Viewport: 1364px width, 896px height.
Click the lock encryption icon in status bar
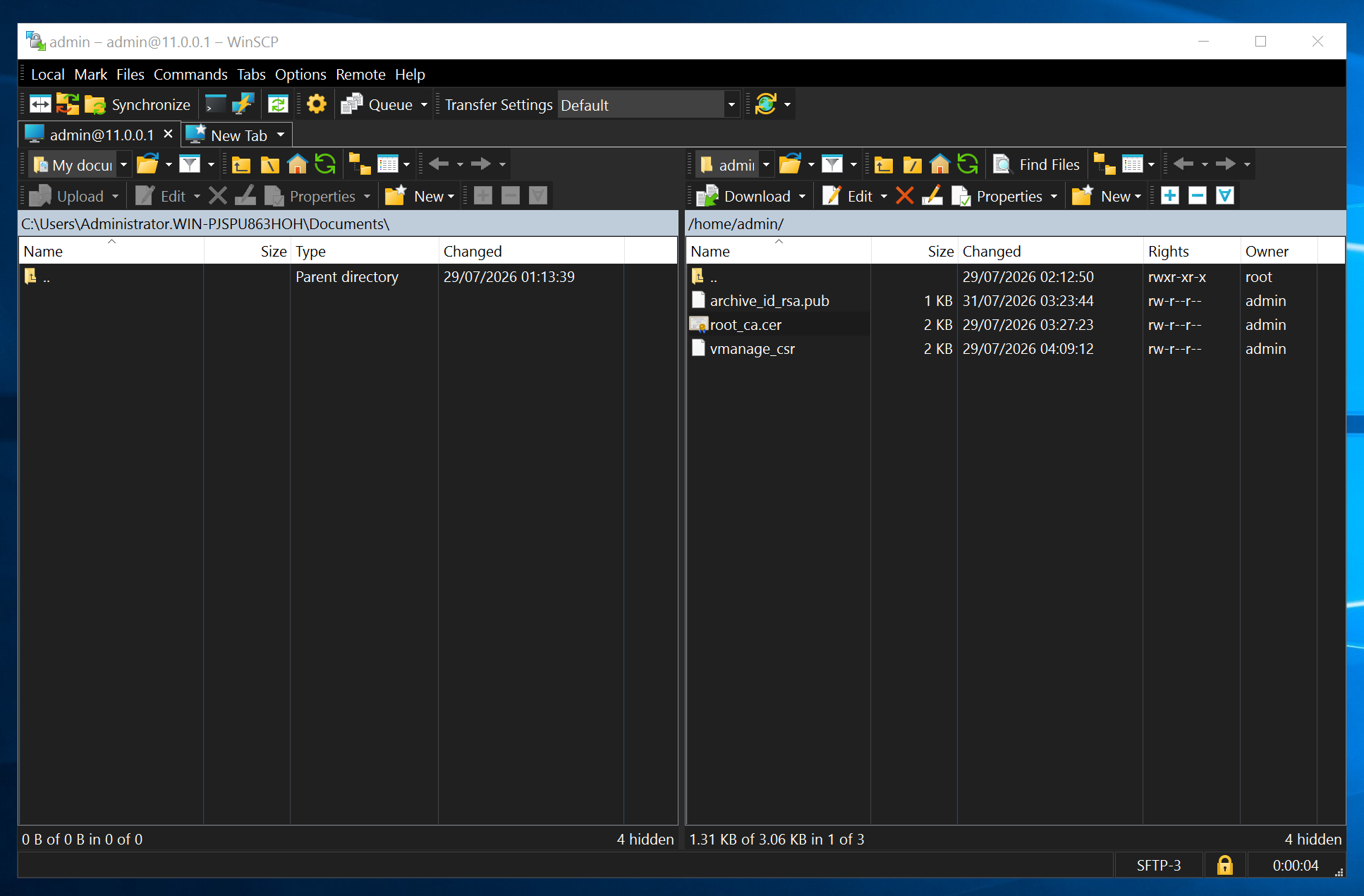click(x=1225, y=865)
